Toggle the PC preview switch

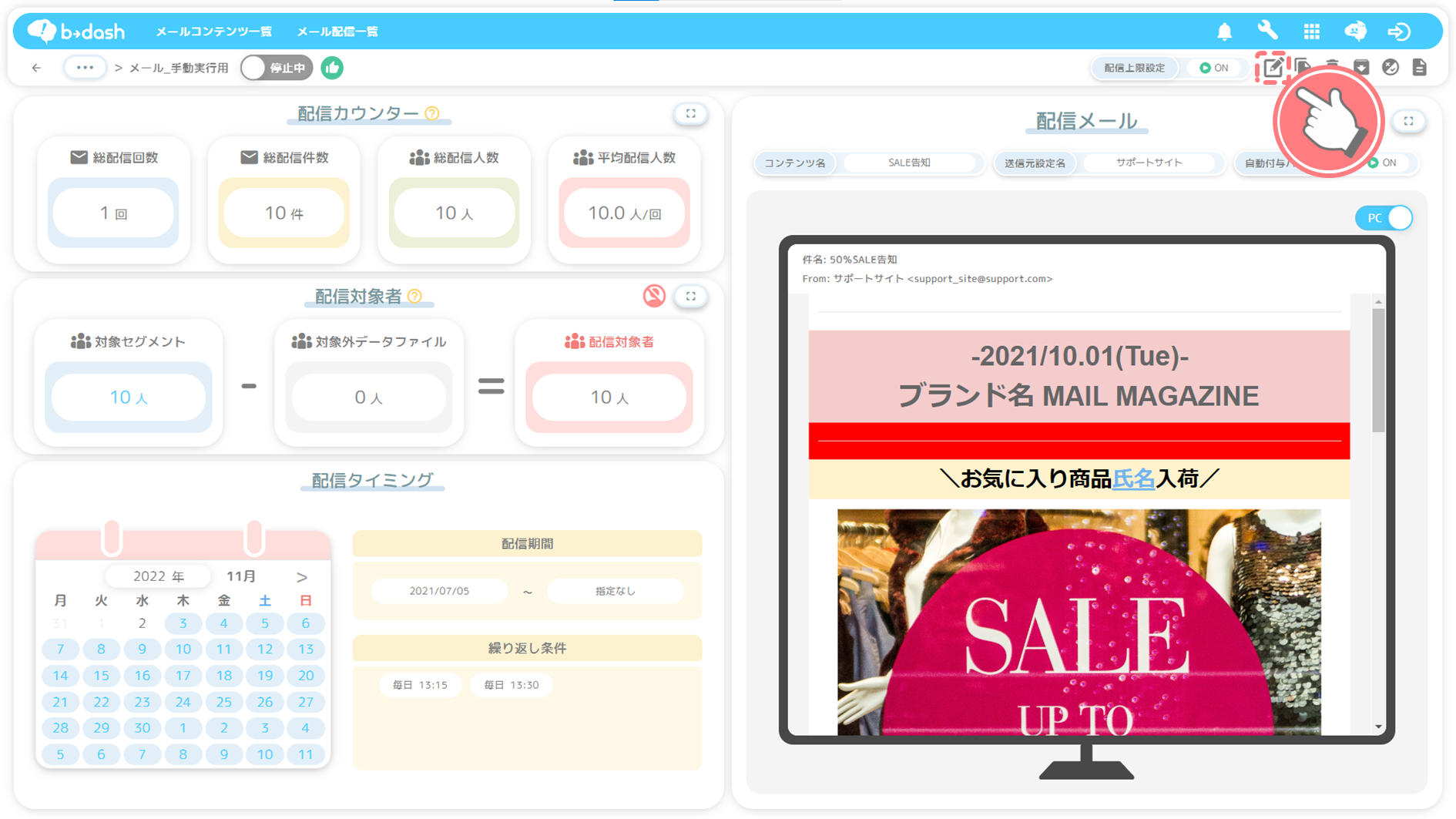[1384, 218]
